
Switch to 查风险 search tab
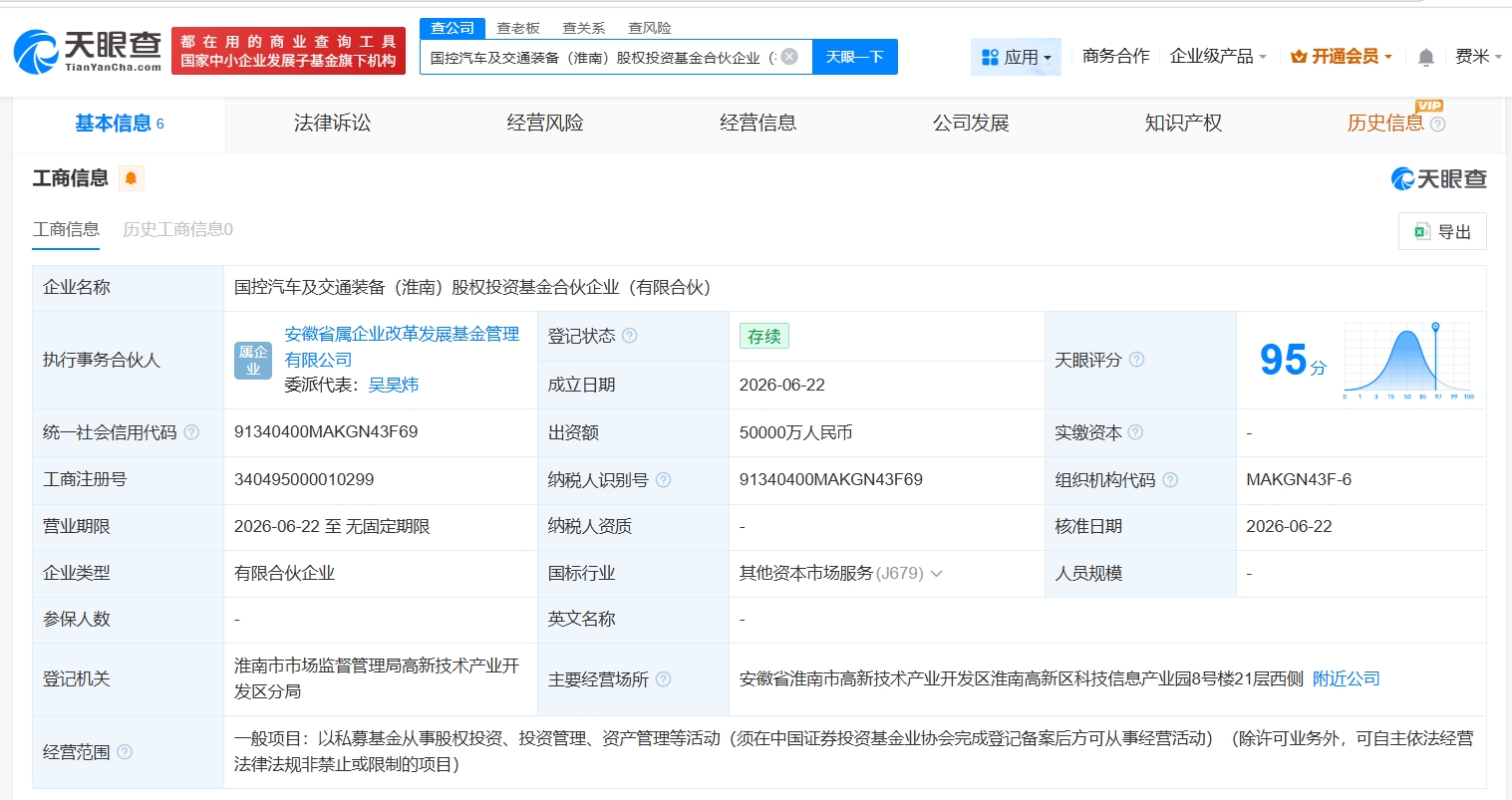pyautogui.click(x=650, y=28)
